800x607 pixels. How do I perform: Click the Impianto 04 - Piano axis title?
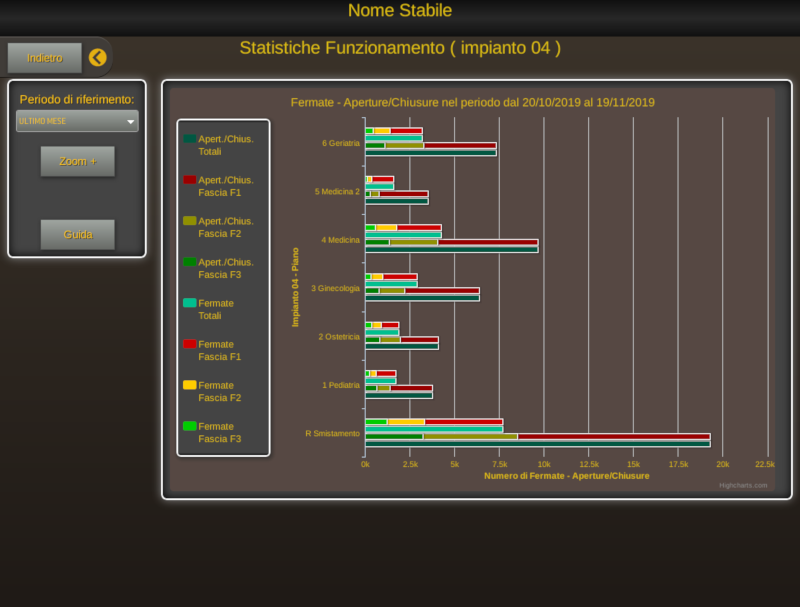[x=295, y=287]
